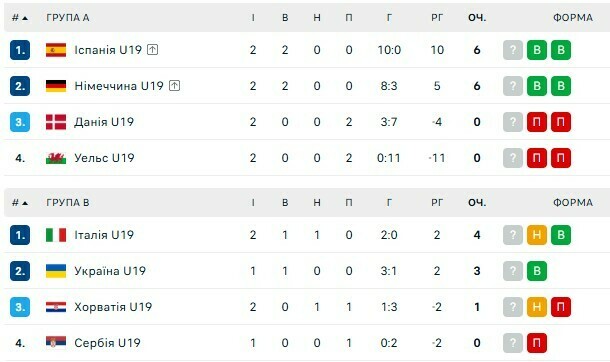Sort Група A by ОЧ. column

click(477, 17)
